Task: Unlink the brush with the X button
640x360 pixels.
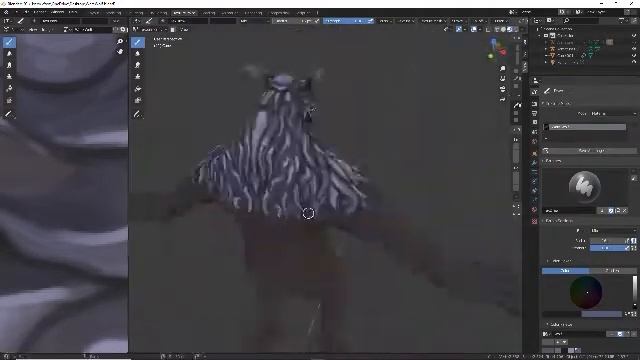Action: point(625,211)
